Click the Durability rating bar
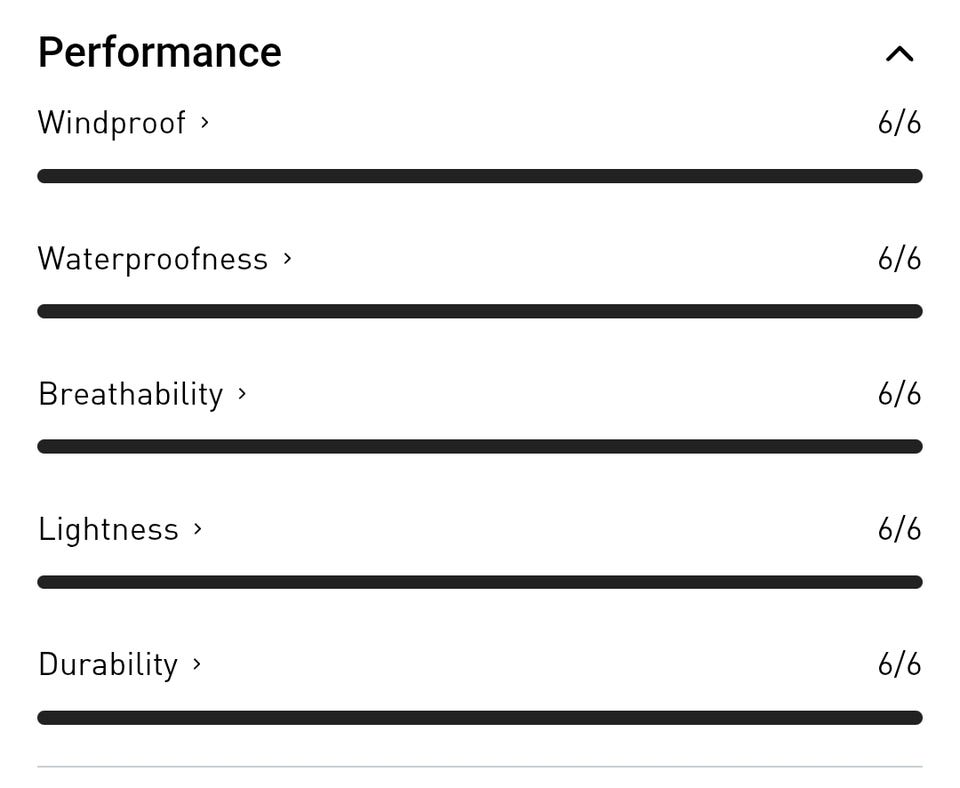 point(480,717)
